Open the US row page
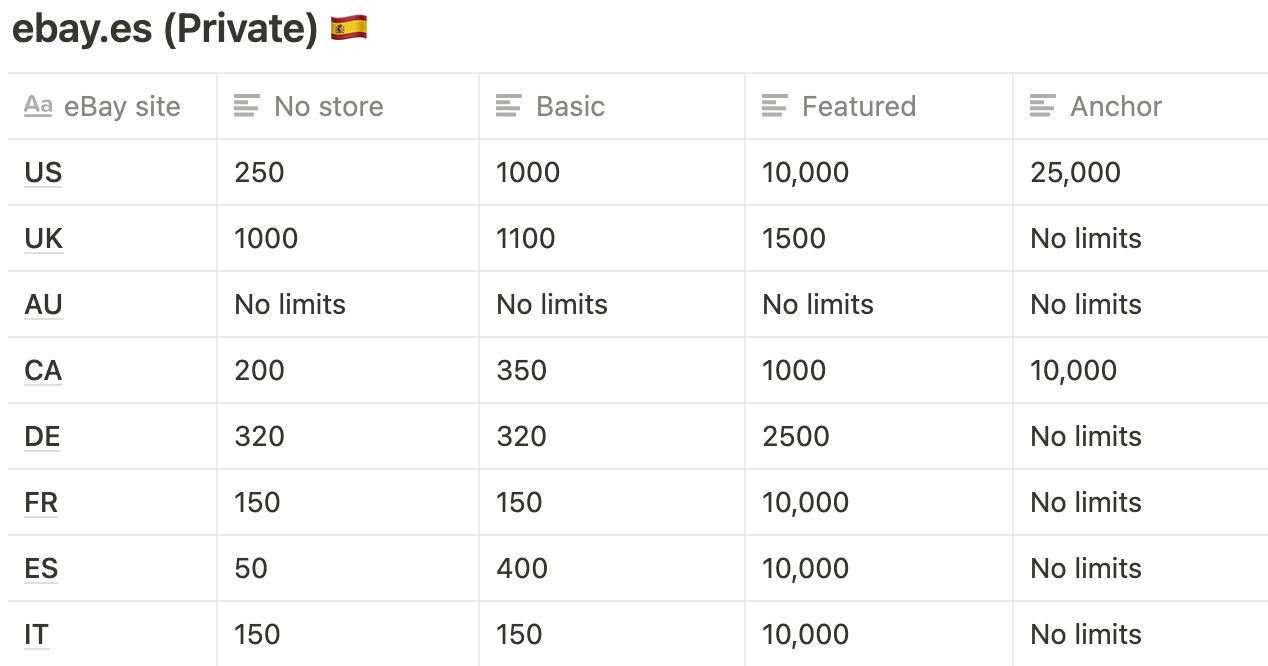This screenshot has height=666, width=1268. (43, 173)
